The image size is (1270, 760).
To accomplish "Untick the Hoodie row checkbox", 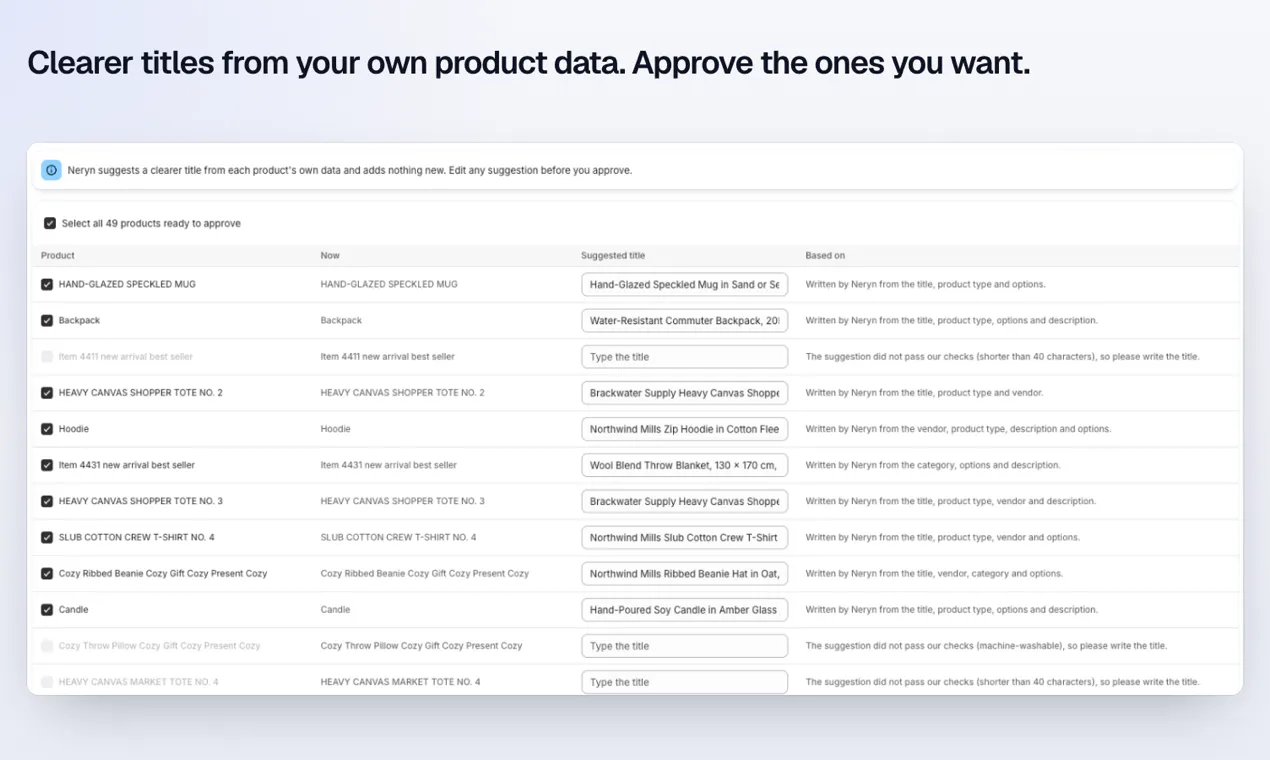I will [47, 429].
